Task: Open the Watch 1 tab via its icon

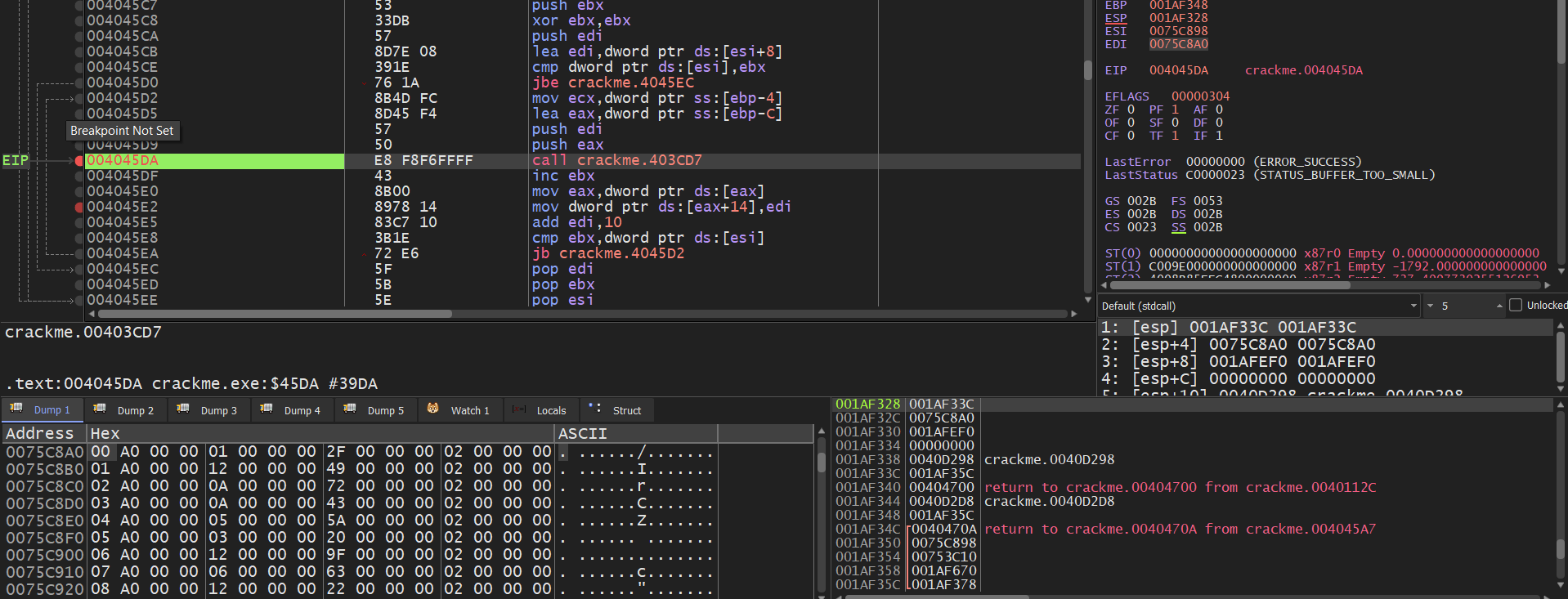Action: 432,409
